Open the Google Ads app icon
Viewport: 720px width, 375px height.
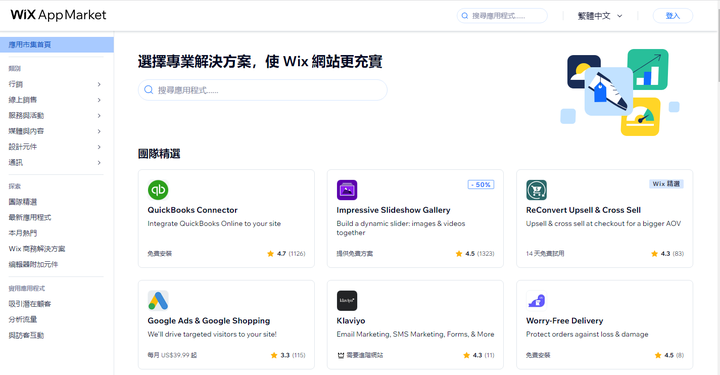pyautogui.click(x=158, y=301)
